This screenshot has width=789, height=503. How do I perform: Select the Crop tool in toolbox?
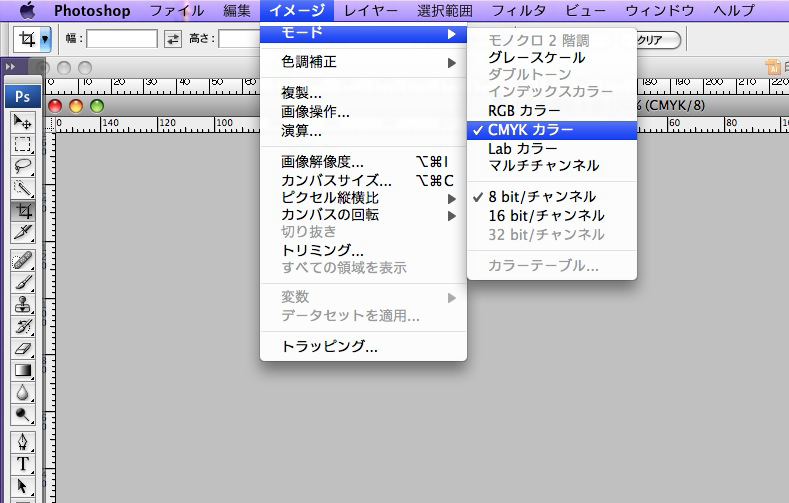[23, 210]
